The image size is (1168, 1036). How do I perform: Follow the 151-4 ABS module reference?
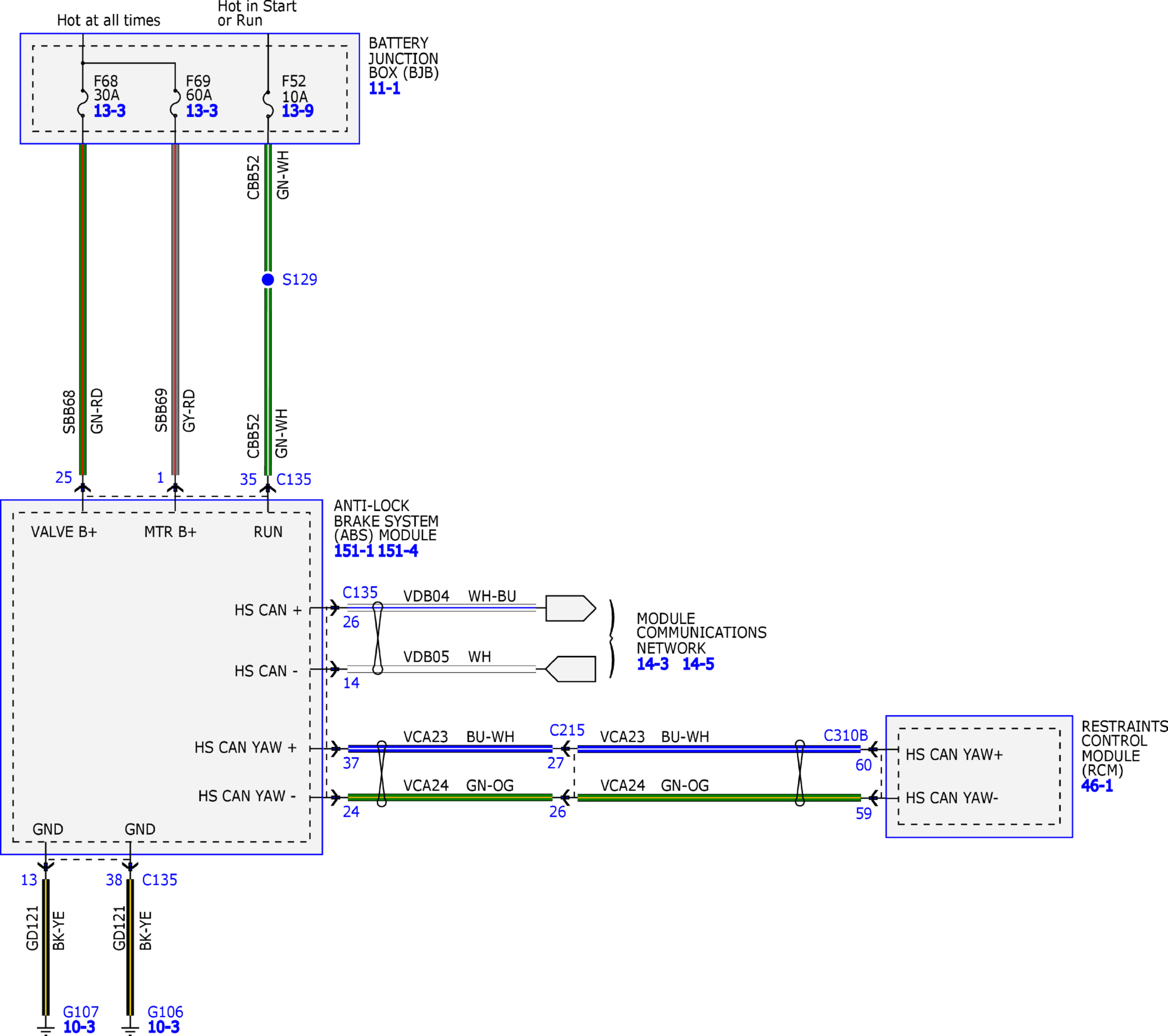[398, 551]
